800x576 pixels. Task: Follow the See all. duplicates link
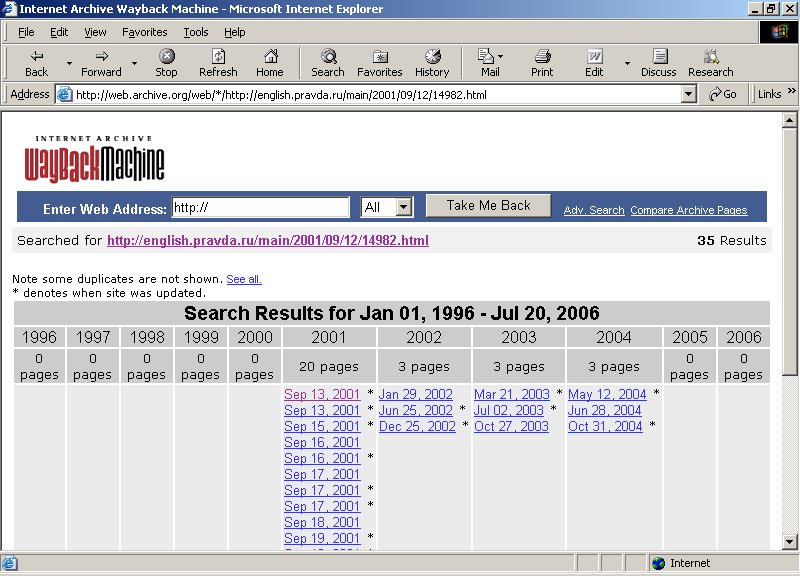coord(244,279)
